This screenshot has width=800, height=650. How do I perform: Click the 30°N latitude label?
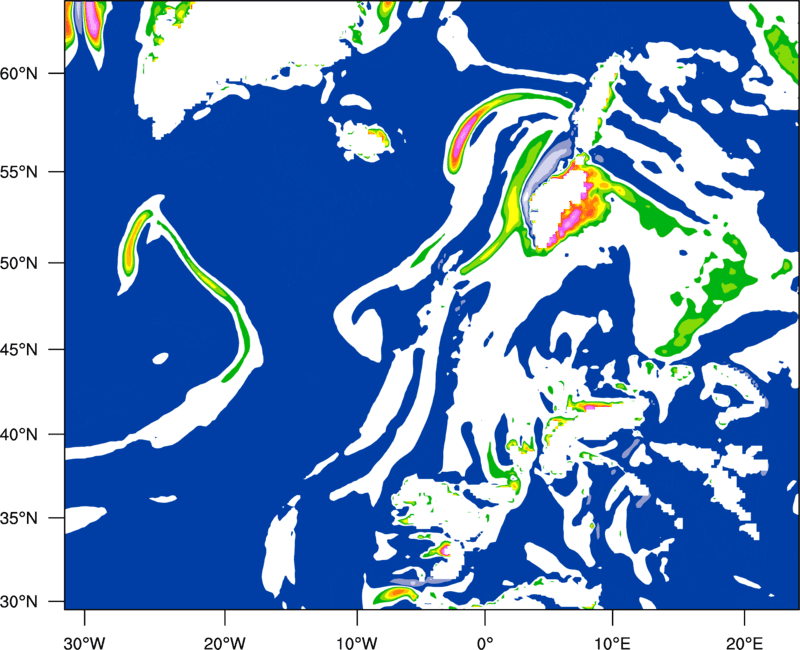click(18, 602)
